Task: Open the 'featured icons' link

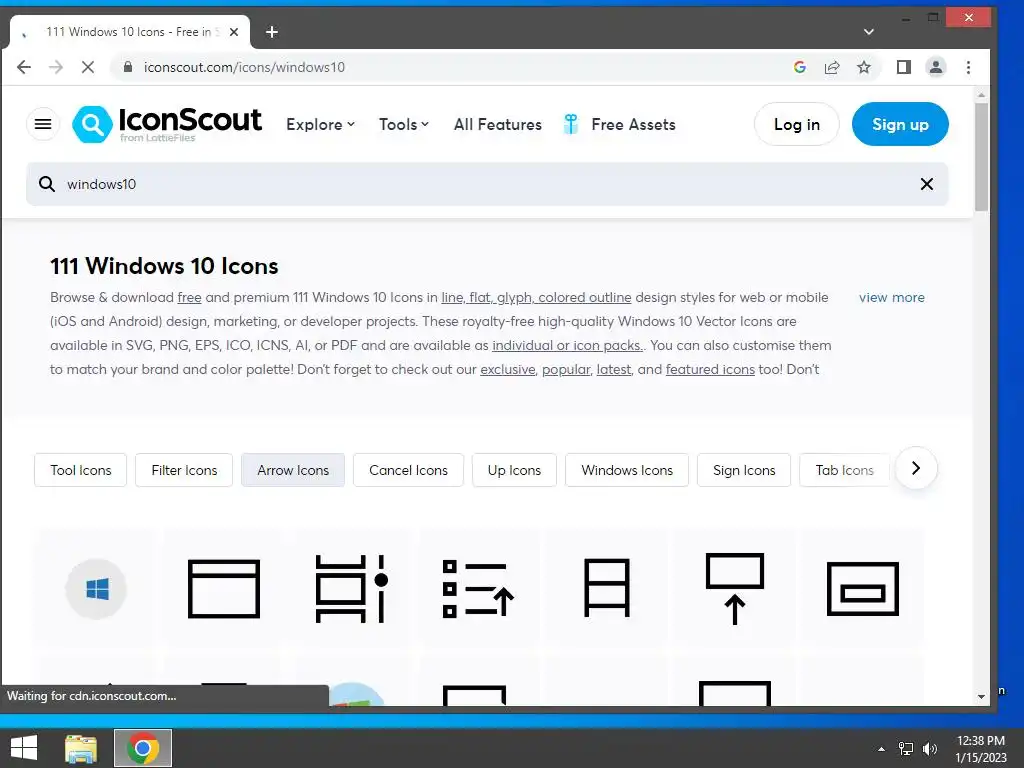Action: point(710,370)
